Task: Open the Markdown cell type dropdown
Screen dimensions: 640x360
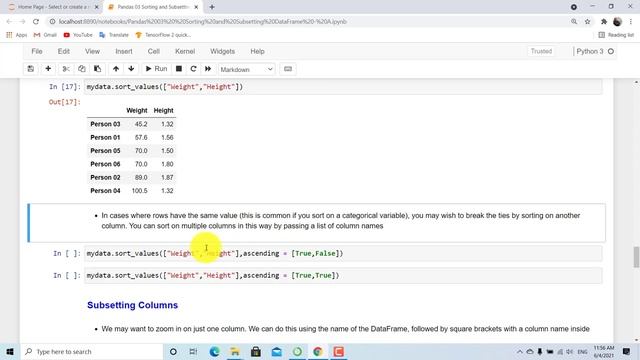Action: click(247, 69)
